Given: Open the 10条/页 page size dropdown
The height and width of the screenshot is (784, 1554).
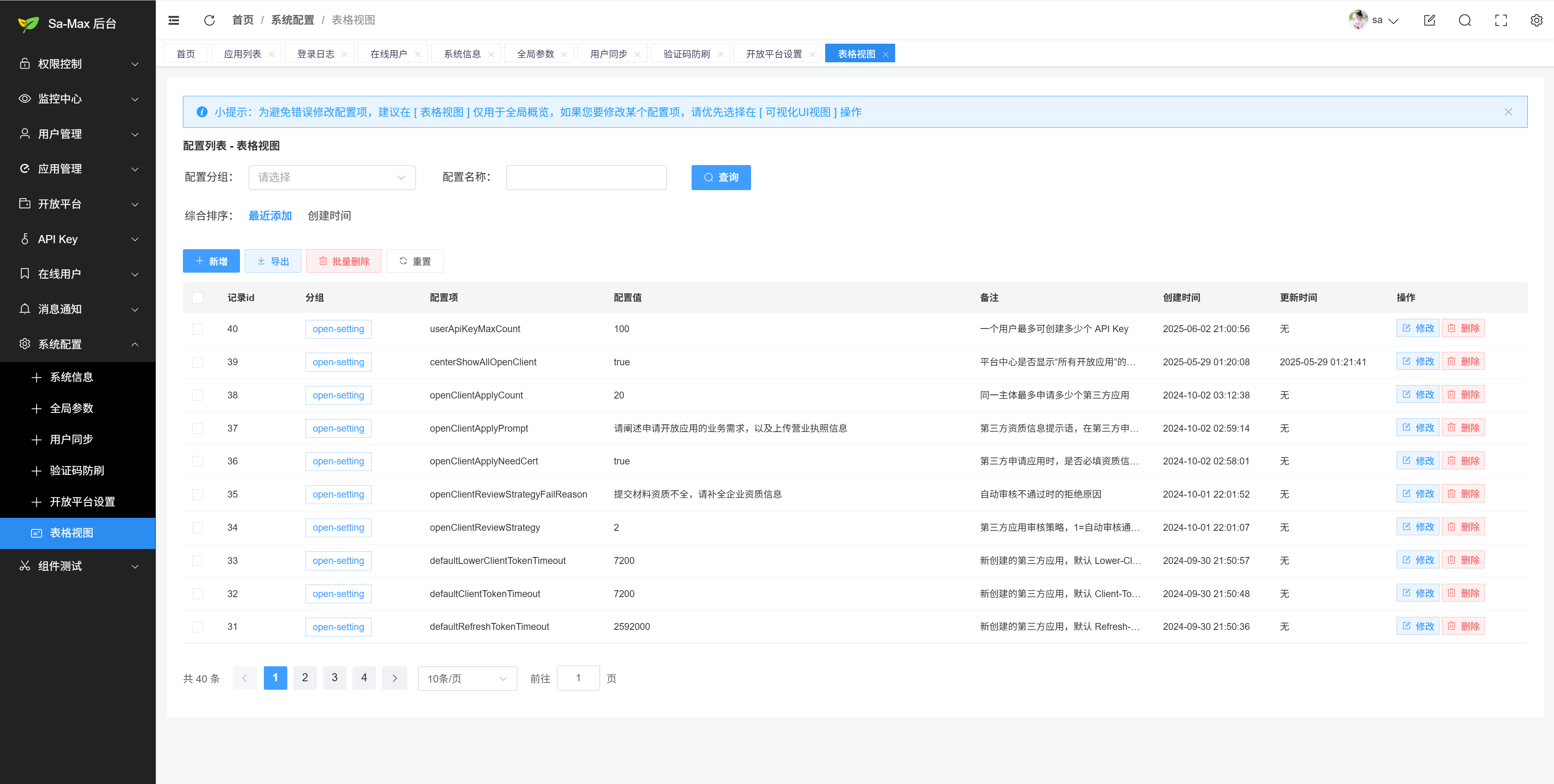Looking at the screenshot, I should (467, 678).
